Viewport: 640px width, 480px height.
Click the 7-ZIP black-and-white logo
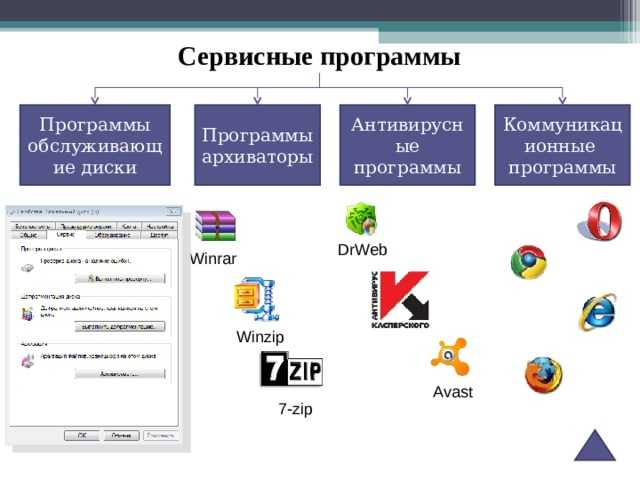click(291, 369)
